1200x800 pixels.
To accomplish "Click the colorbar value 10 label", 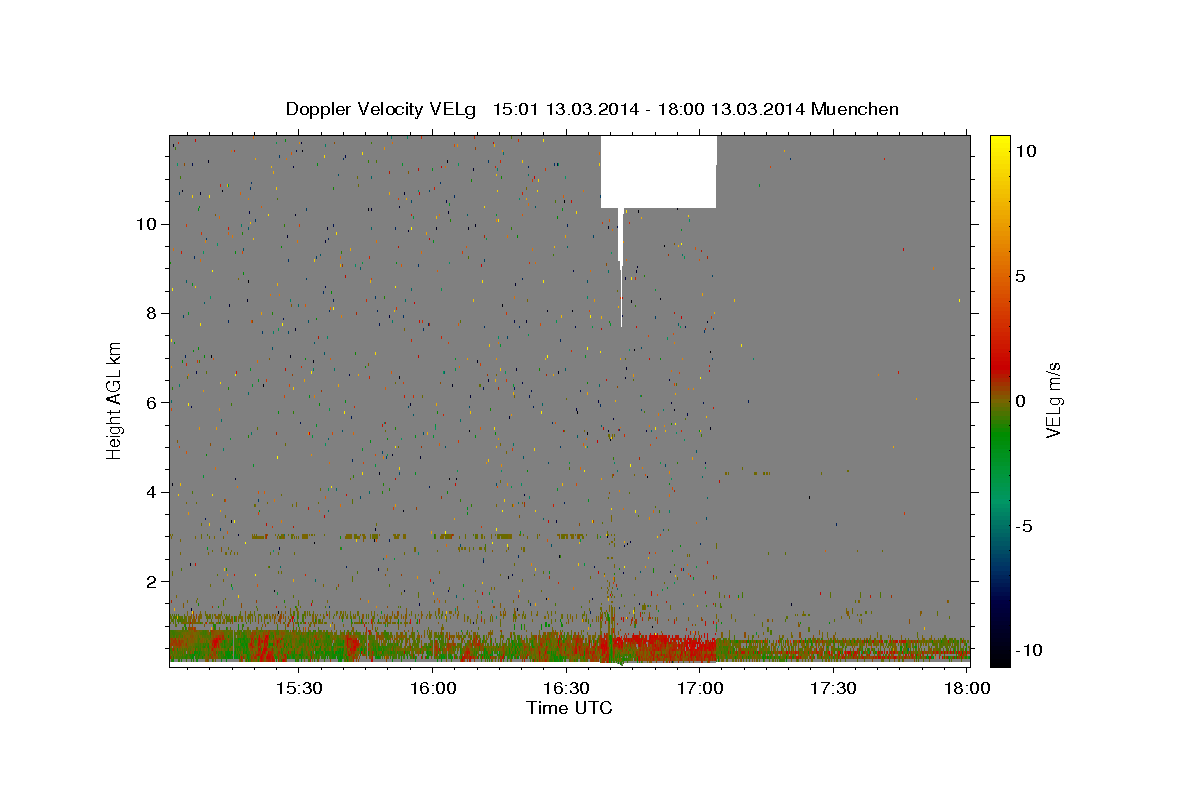I will tap(1024, 151).
